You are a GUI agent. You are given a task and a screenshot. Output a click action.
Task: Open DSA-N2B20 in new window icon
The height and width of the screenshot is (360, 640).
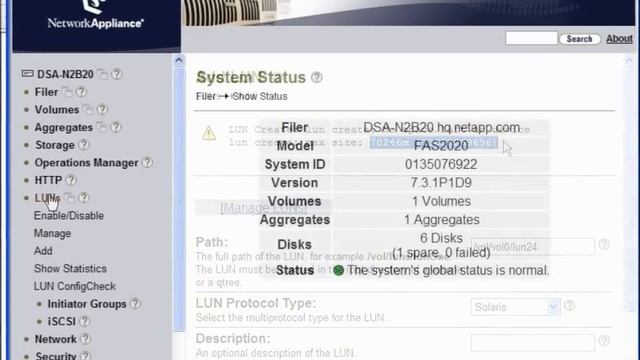(102, 74)
